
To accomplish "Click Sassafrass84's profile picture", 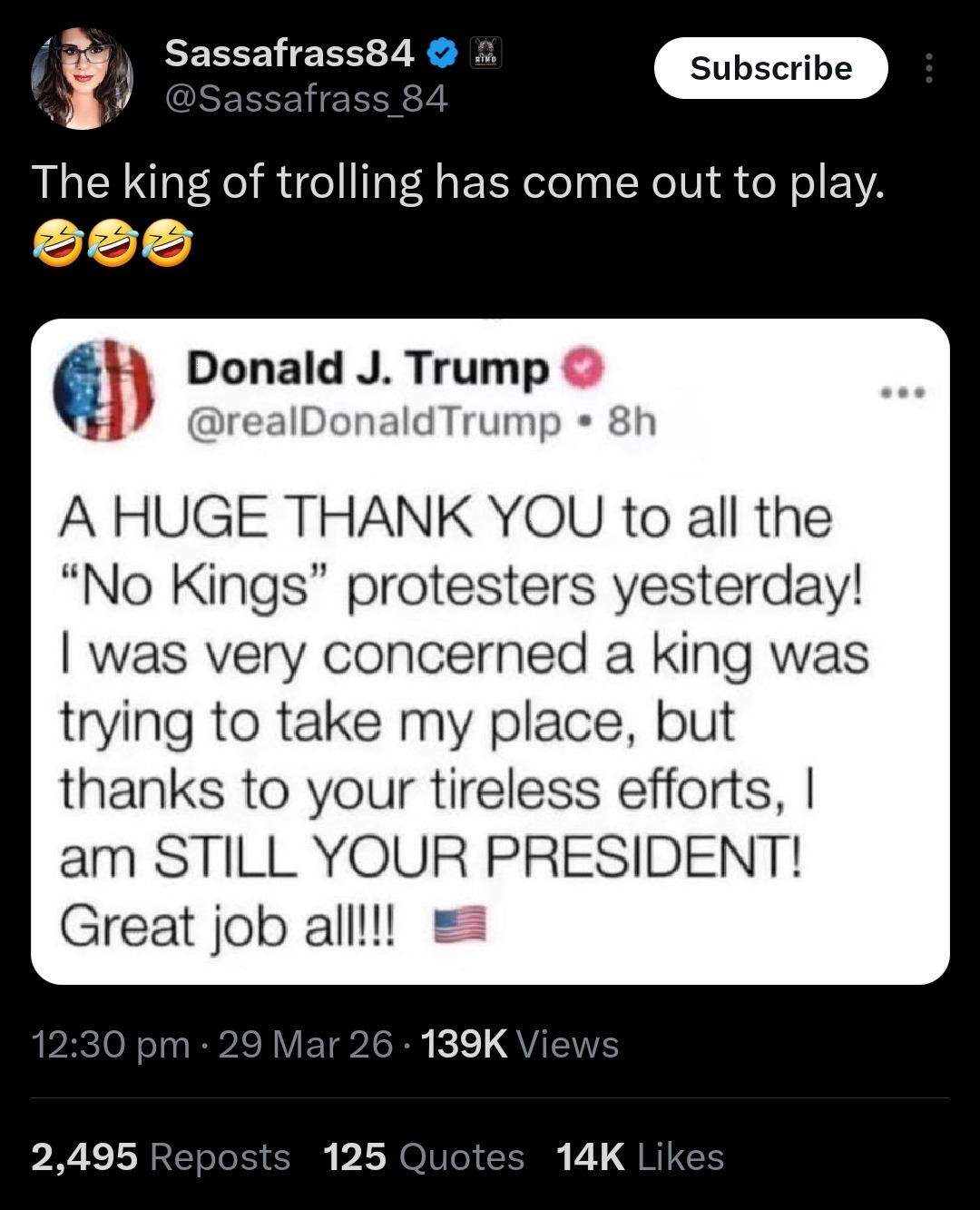I will [82, 77].
